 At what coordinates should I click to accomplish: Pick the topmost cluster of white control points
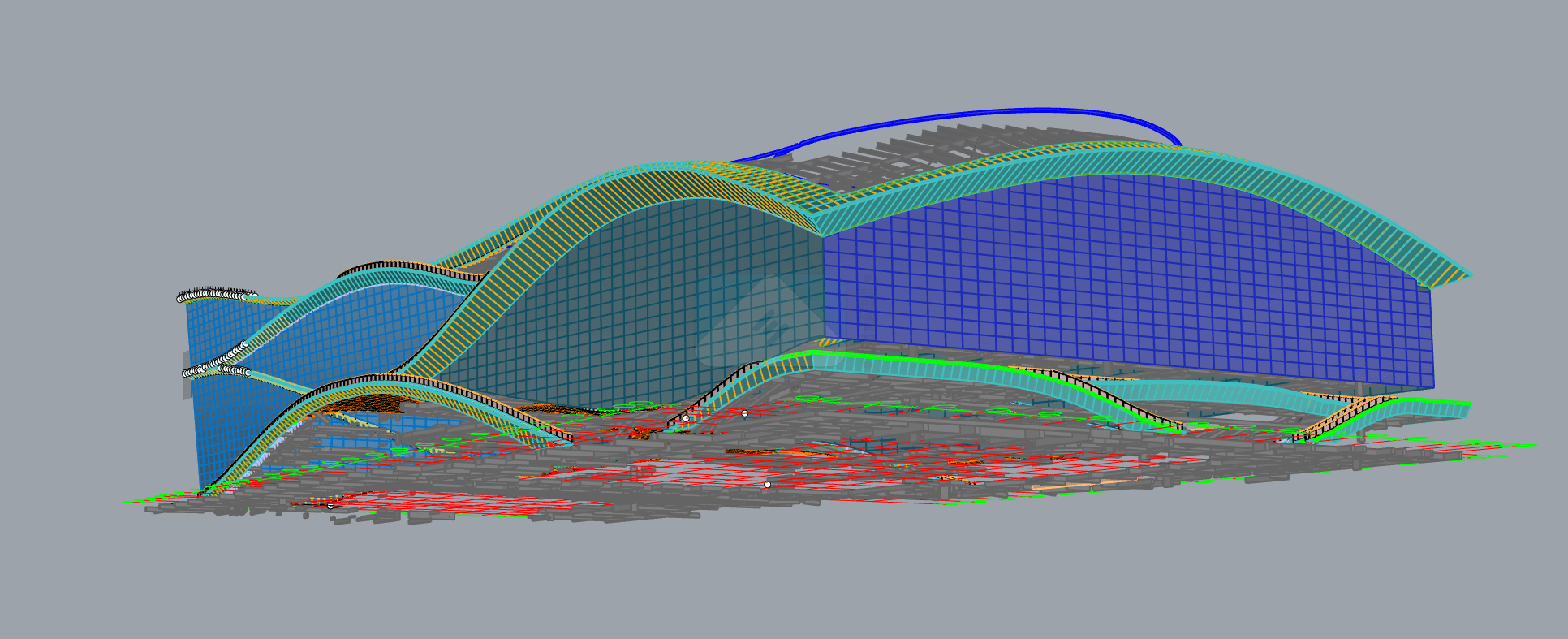coord(215,294)
